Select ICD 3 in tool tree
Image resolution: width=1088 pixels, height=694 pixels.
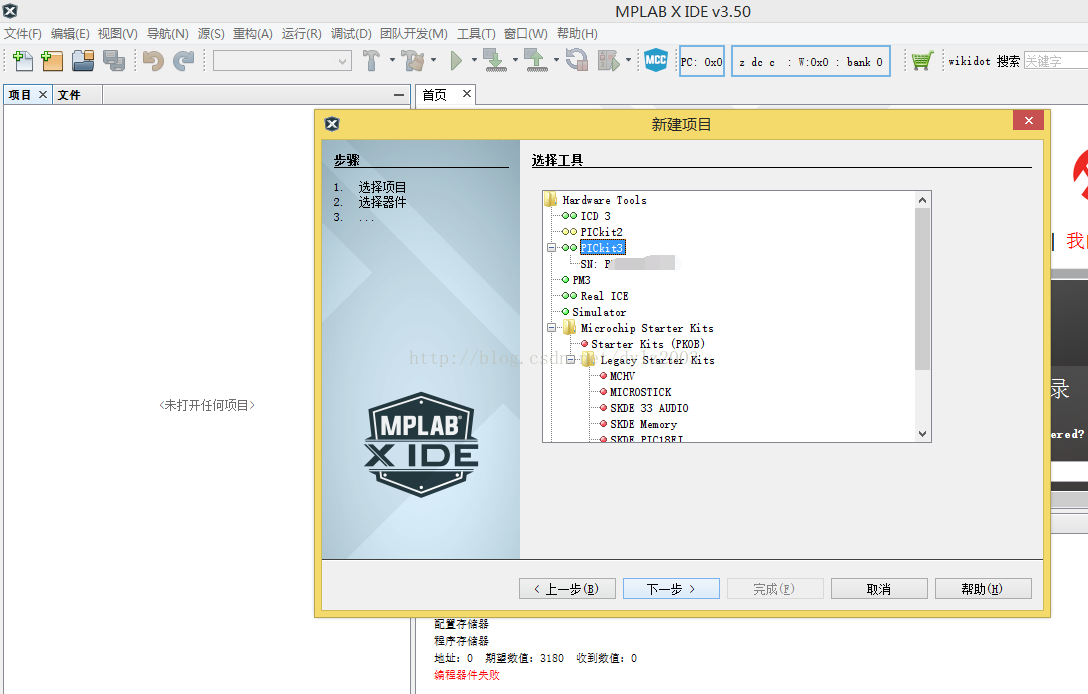click(x=595, y=216)
